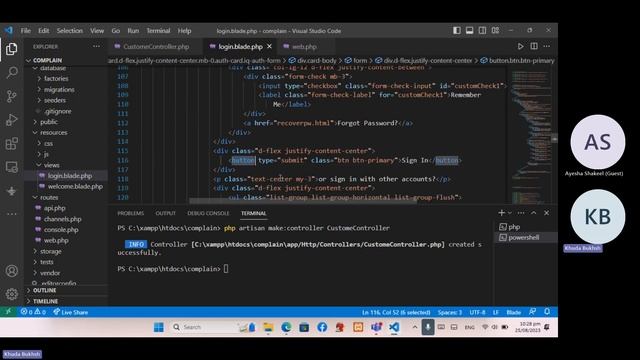Start Live Share from status bar
This screenshot has height=360, width=640.
[x=70, y=312]
